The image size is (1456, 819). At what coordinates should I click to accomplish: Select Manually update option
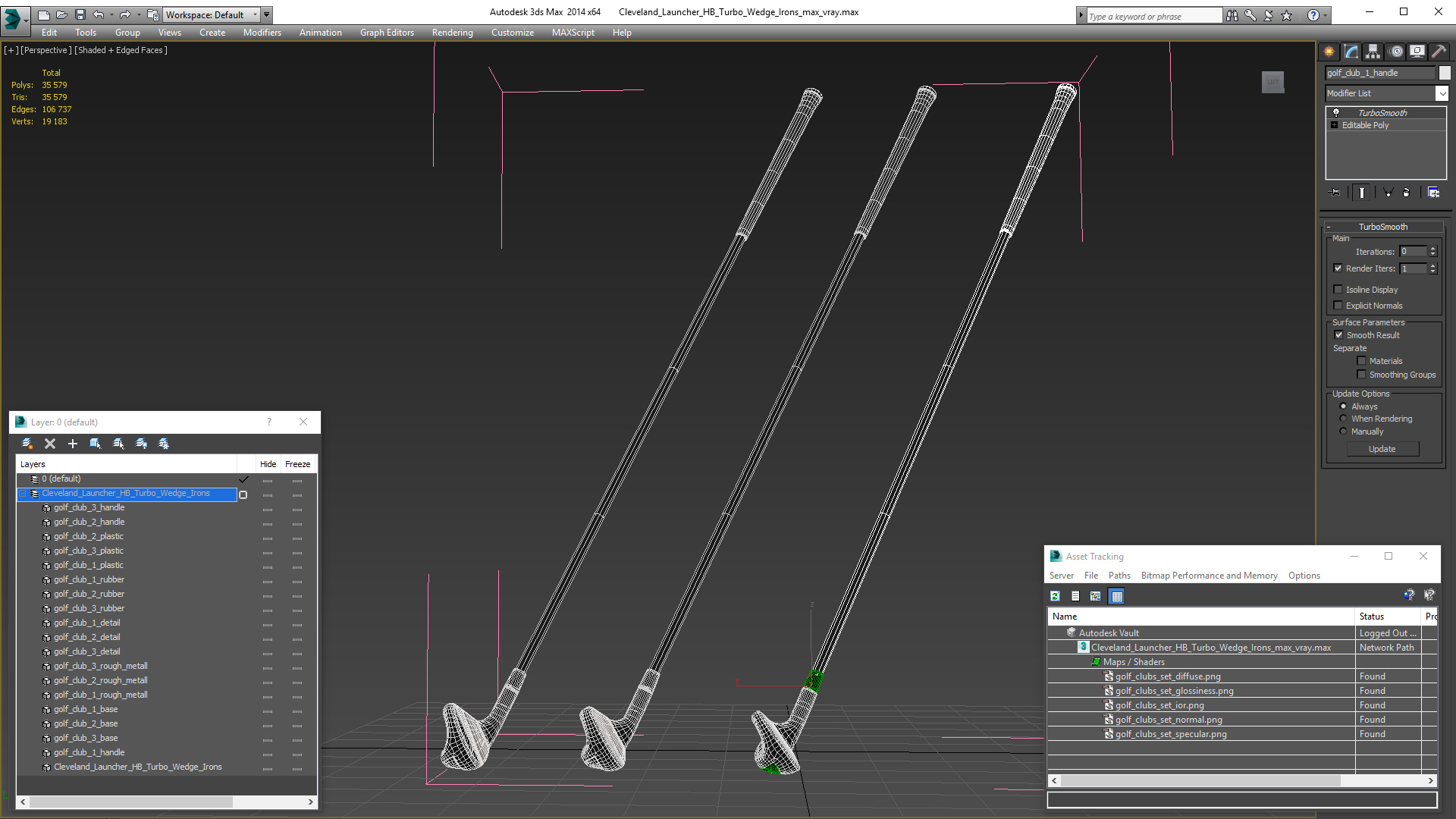[x=1344, y=431]
